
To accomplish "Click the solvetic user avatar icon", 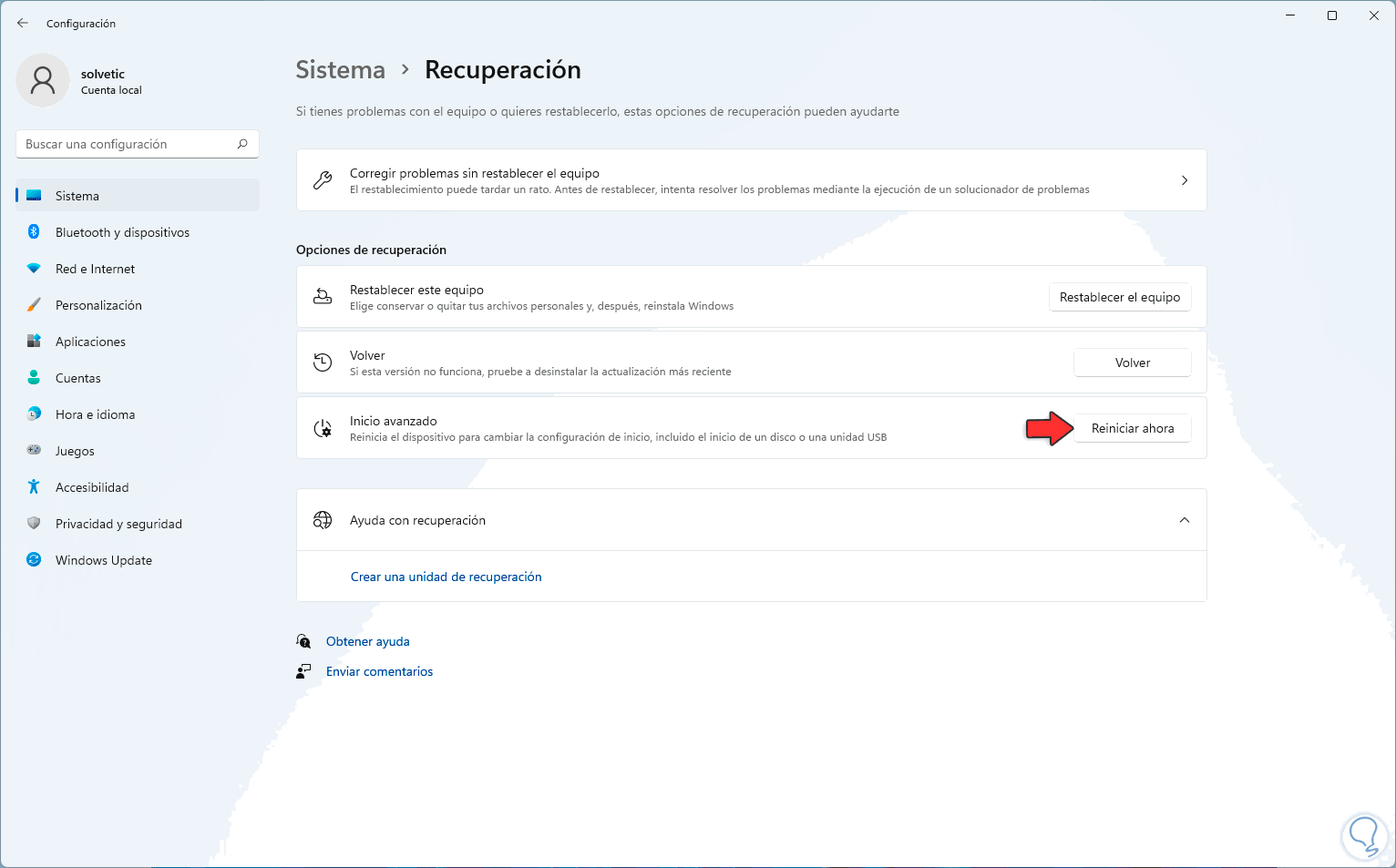I will [43, 80].
